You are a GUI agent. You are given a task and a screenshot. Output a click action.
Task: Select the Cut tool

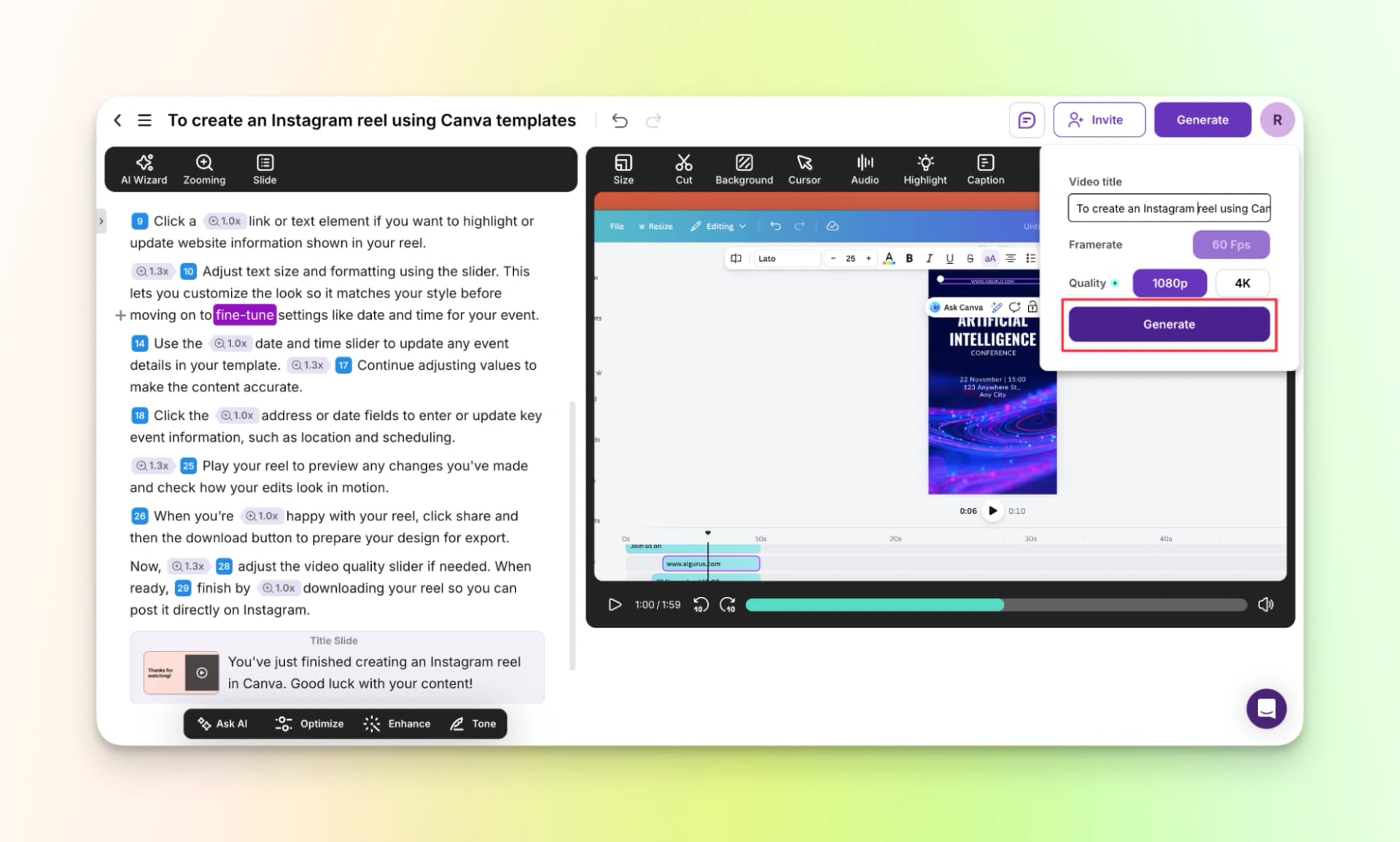tap(683, 169)
